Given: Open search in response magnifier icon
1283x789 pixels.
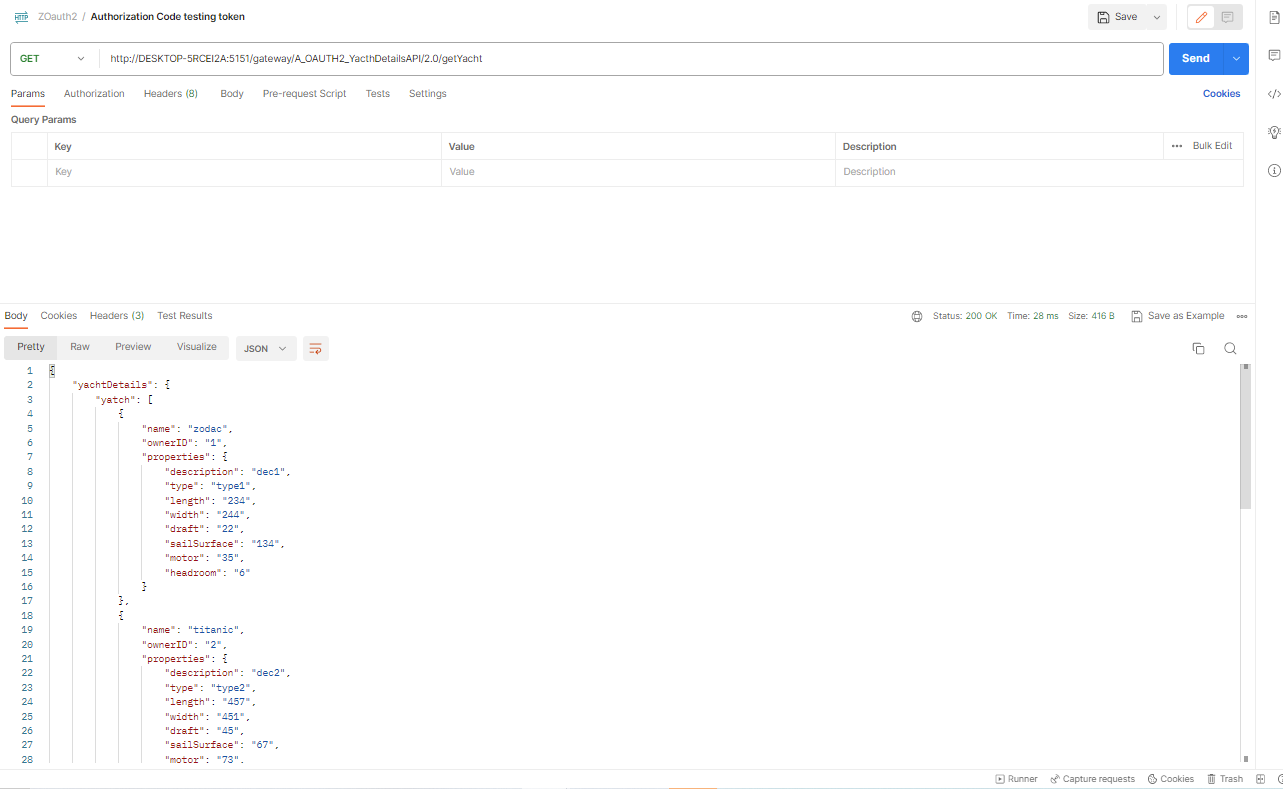Looking at the screenshot, I should point(1230,348).
